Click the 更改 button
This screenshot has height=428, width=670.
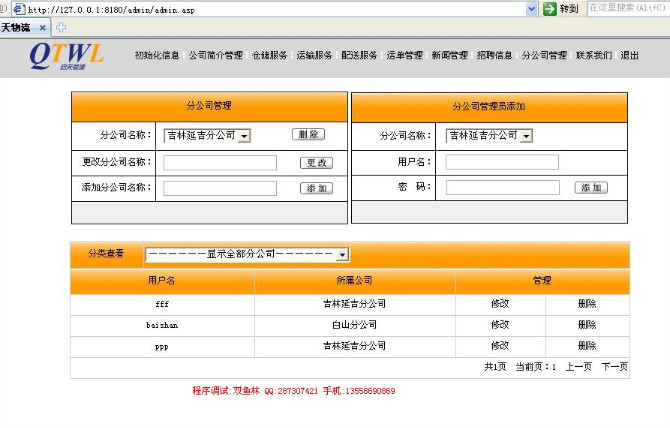316,163
